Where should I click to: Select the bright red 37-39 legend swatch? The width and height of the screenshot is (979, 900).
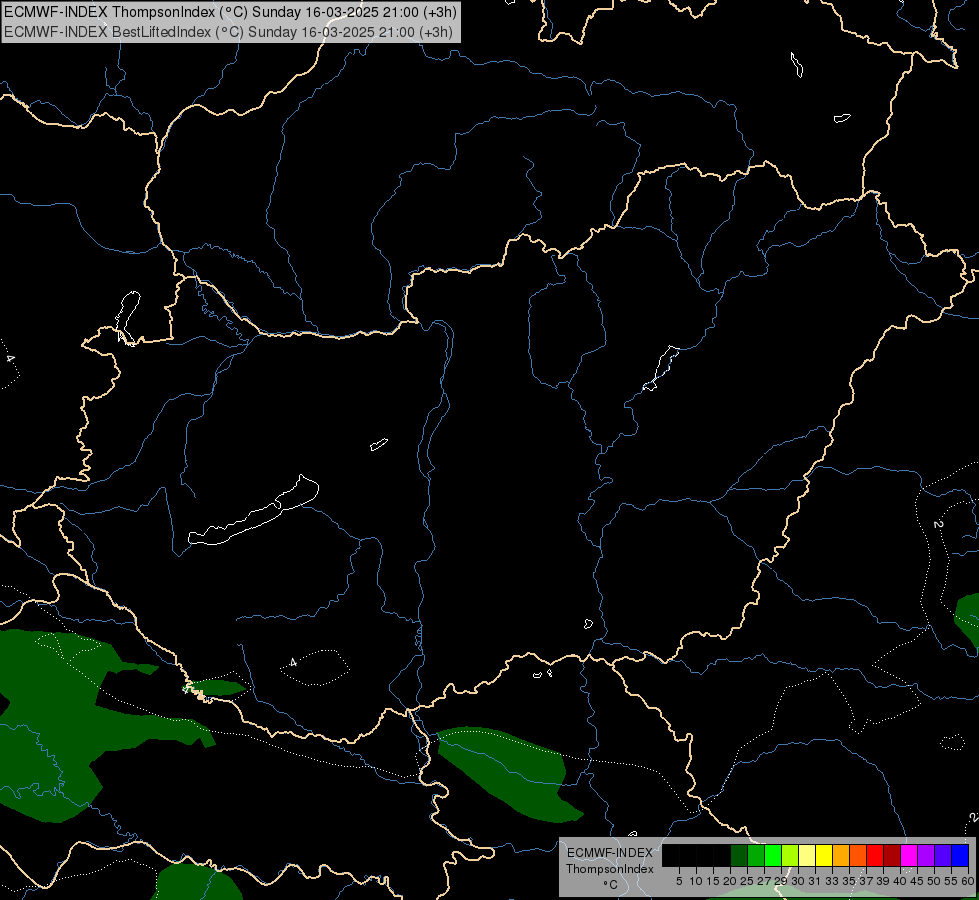(875, 856)
